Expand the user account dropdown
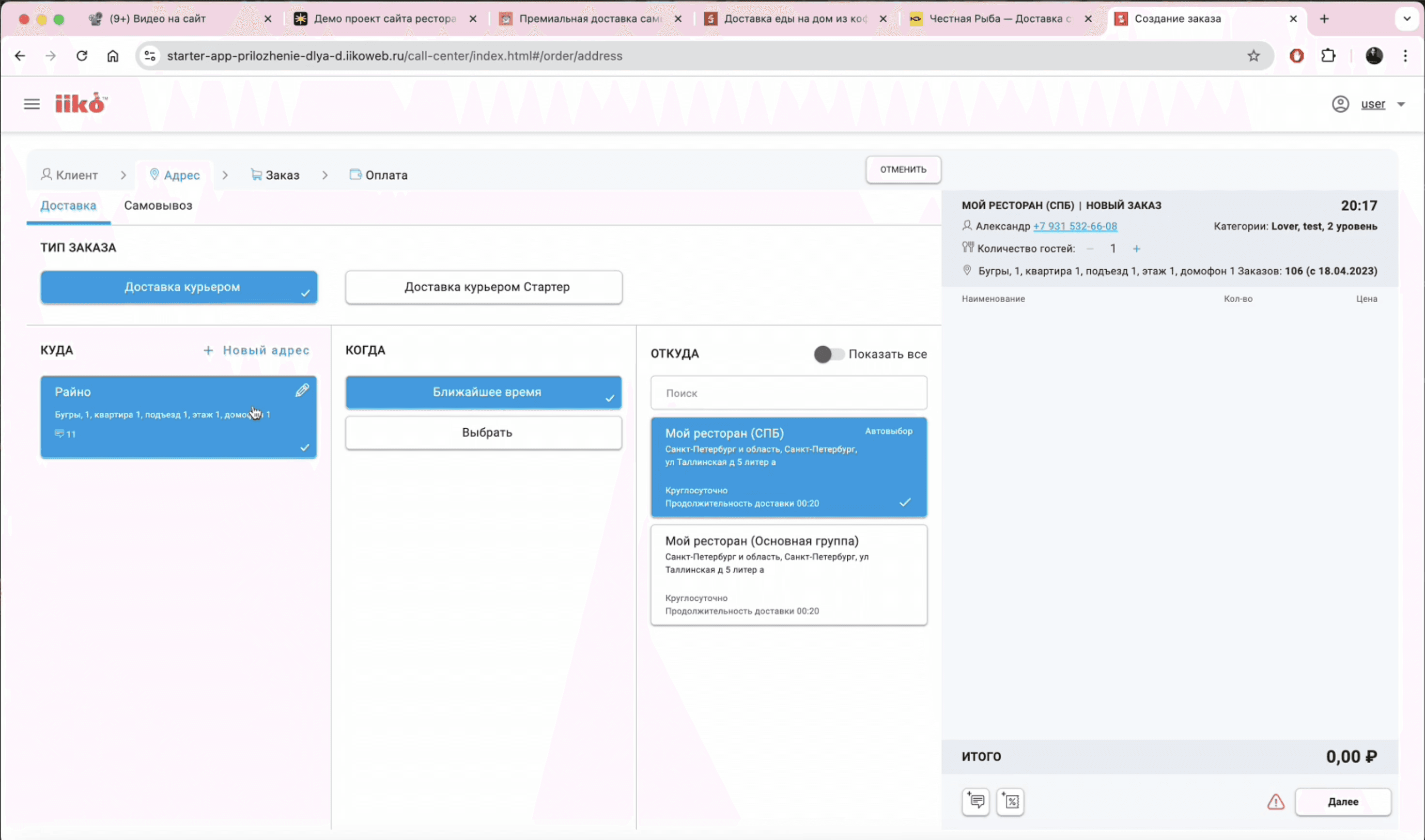Image resolution: width=1425 pixels, height=840 pixels. (1401, 104)
